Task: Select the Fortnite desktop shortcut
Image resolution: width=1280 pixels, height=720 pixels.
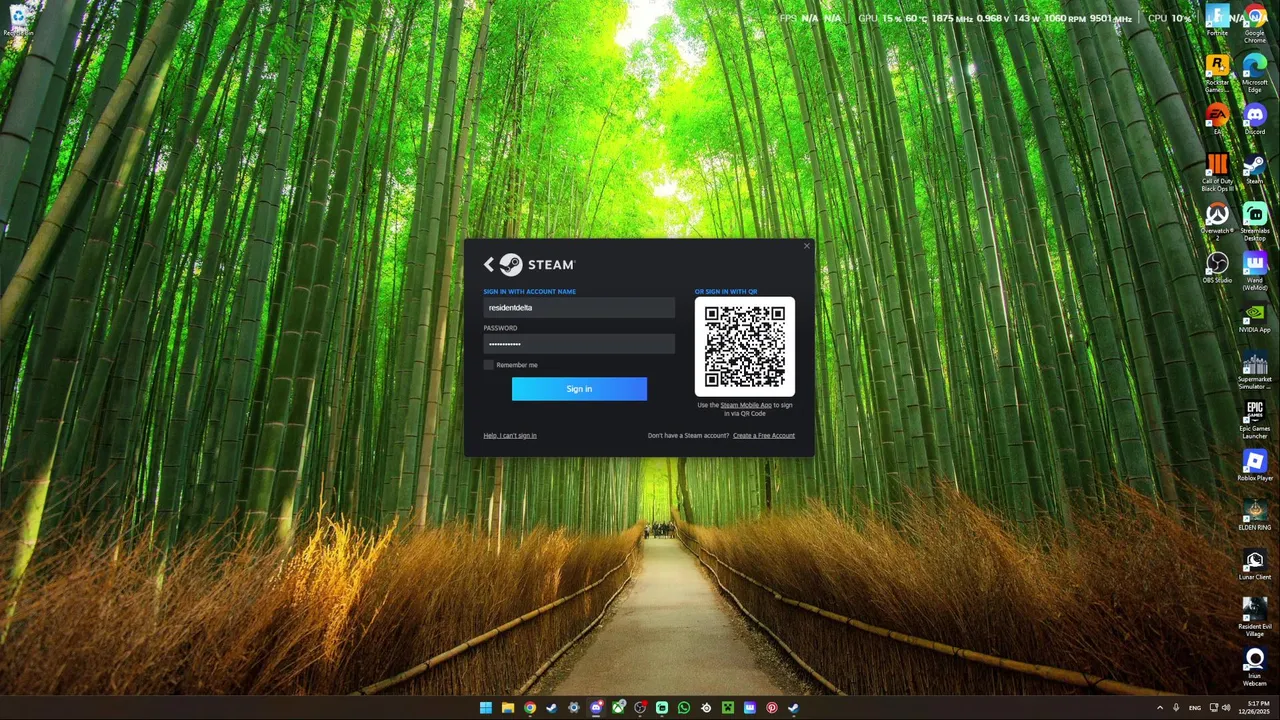Action: coord(1217,20)
